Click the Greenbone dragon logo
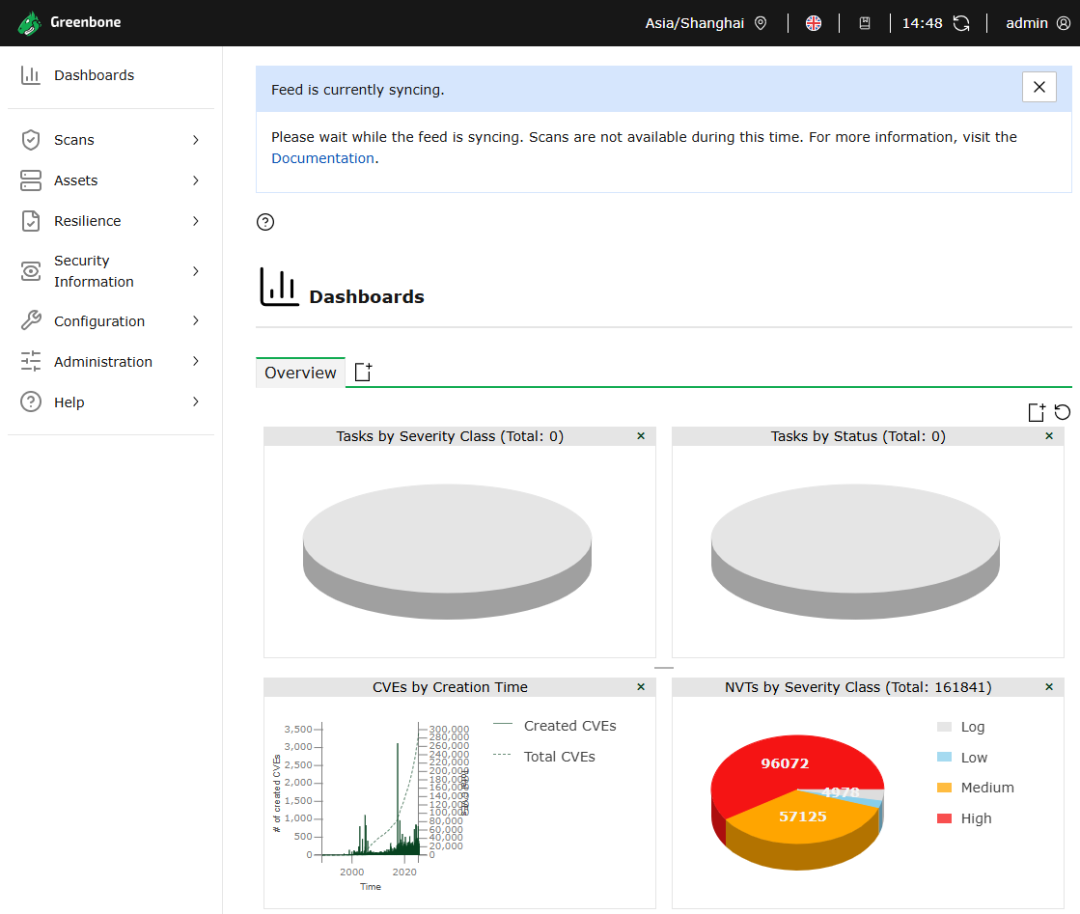 [29, 23]
